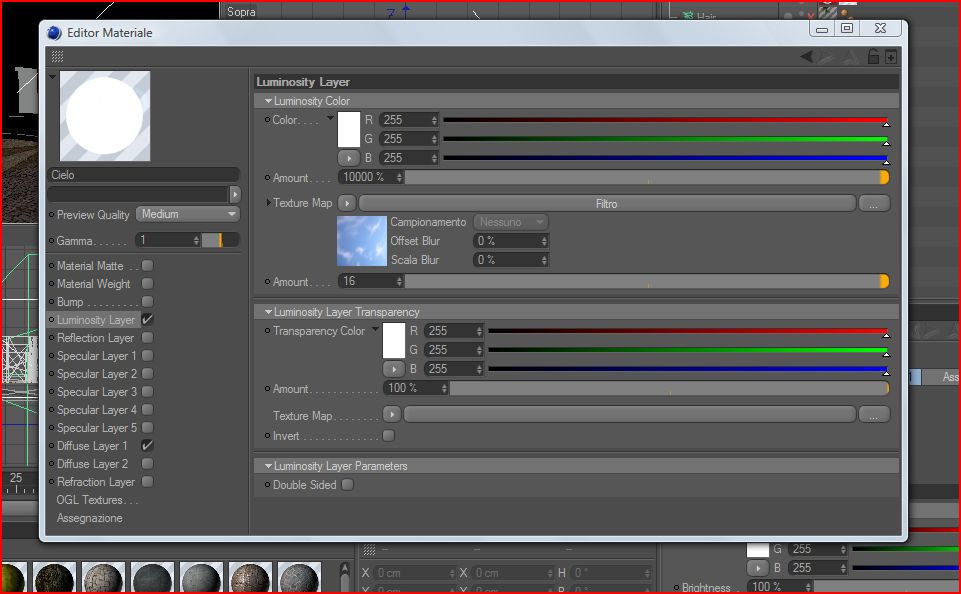This screenshot has width=961, height=594.
Task: Browse file with transparency Texture Map ellipsis
Action: tap(873, 415)
